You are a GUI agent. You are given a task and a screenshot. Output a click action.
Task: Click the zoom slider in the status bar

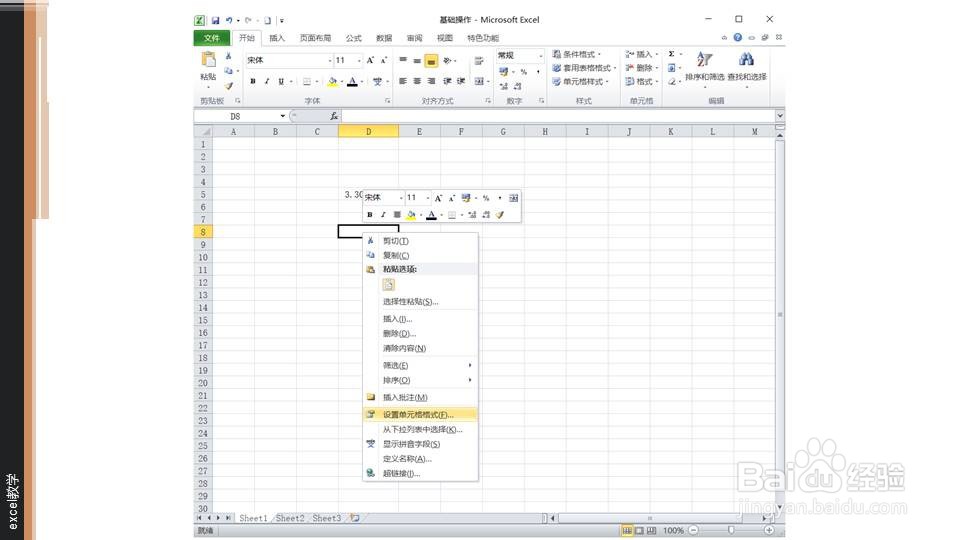(x=731, y=530)
